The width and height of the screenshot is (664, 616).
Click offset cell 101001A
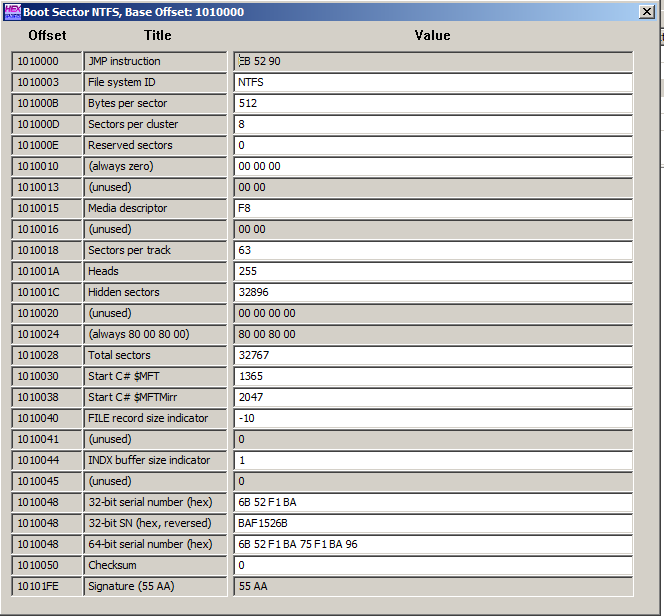(47, 271)
